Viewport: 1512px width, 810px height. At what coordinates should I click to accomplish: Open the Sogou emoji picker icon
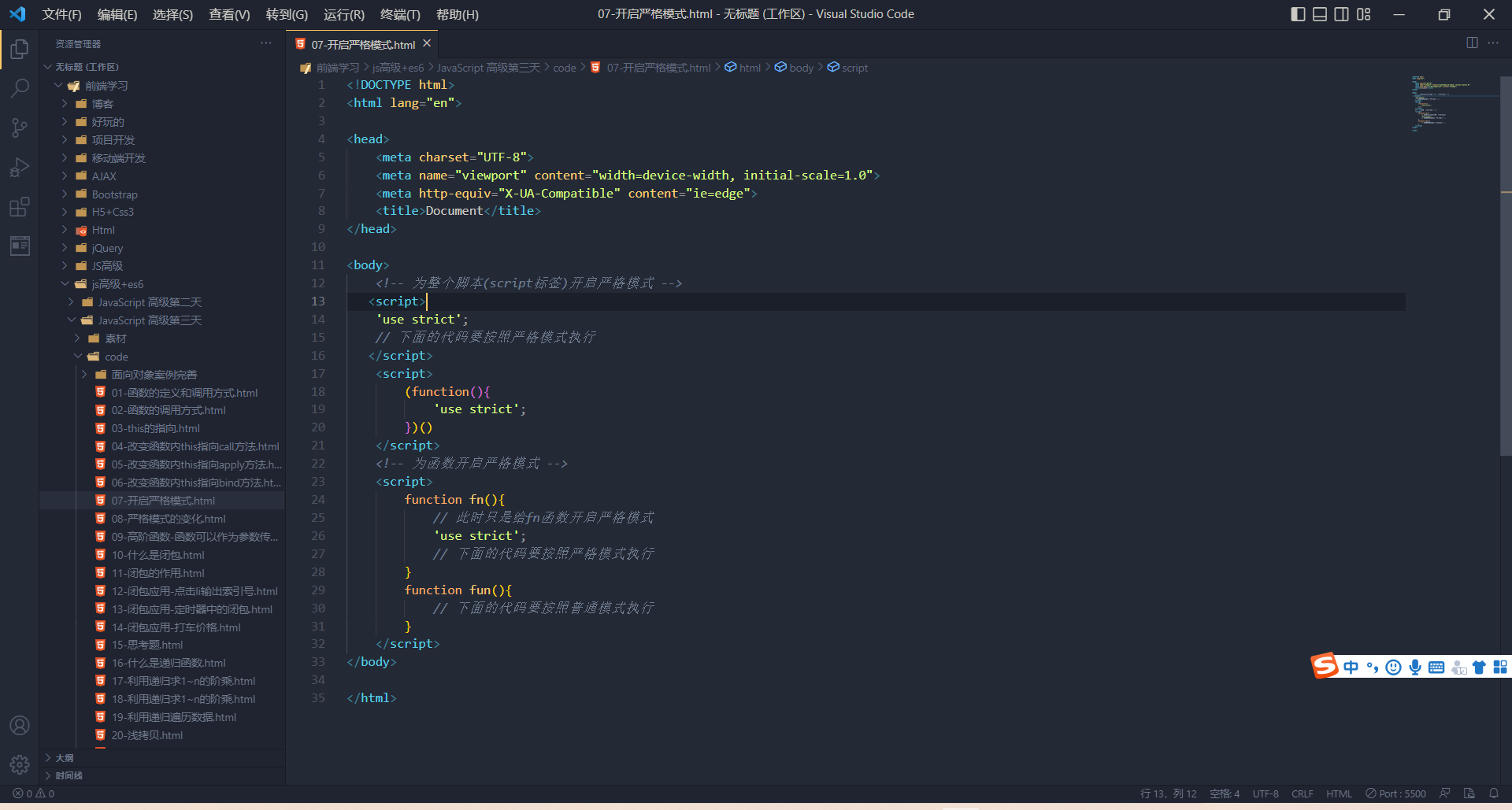click(x=1393, y=667)
